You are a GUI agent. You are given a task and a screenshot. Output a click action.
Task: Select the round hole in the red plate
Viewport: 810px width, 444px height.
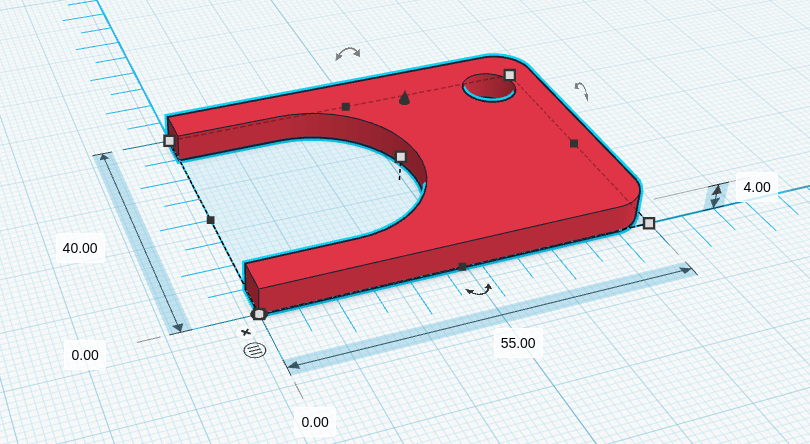click(x=489, y=87)
